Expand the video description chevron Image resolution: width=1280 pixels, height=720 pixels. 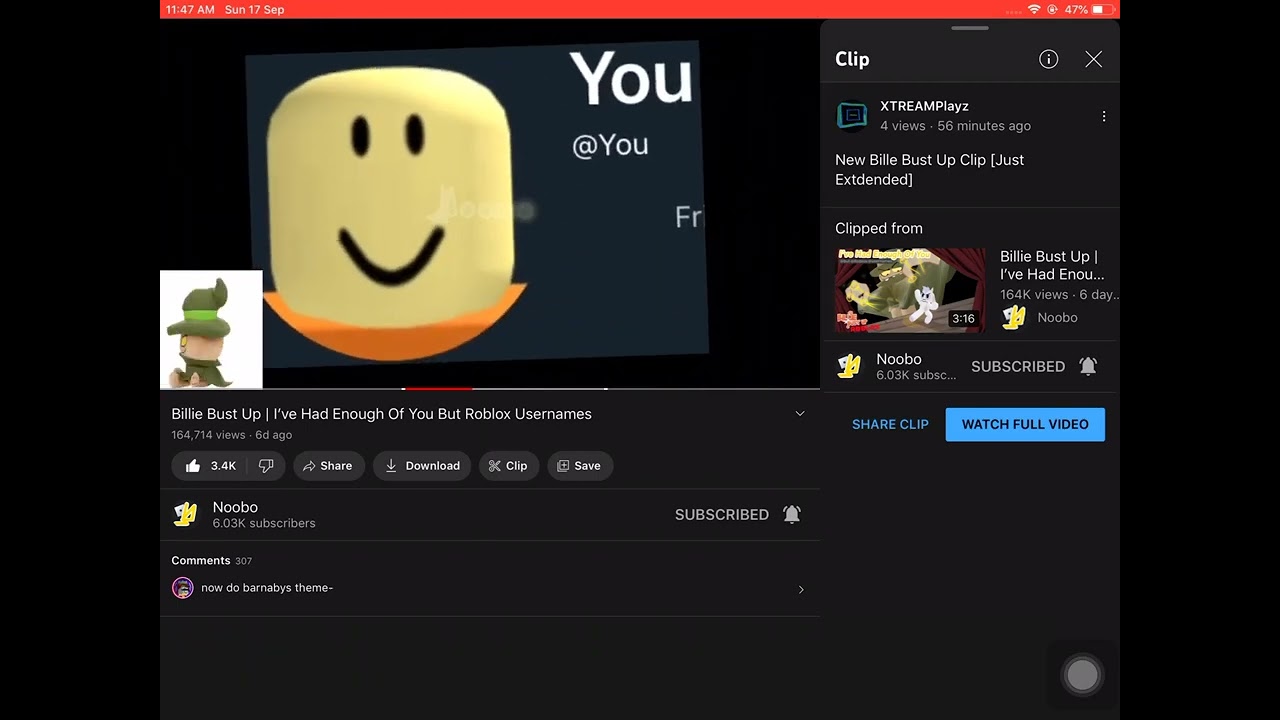pyautogui.click(x=799, y=414)
